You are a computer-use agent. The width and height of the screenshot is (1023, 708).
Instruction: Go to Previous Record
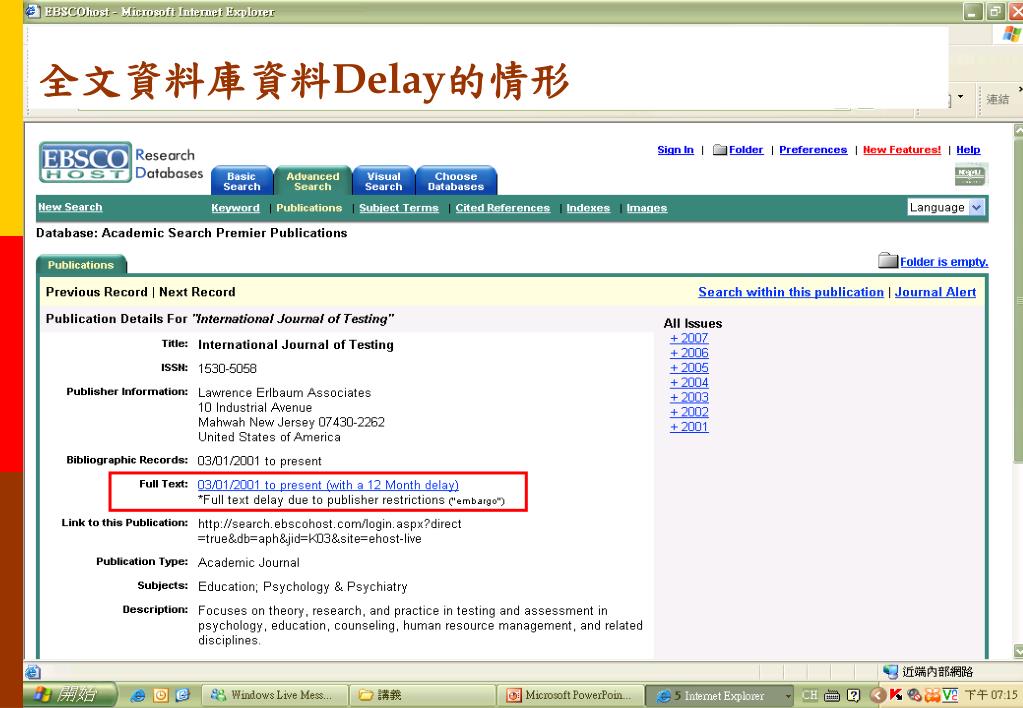[97, 292]
